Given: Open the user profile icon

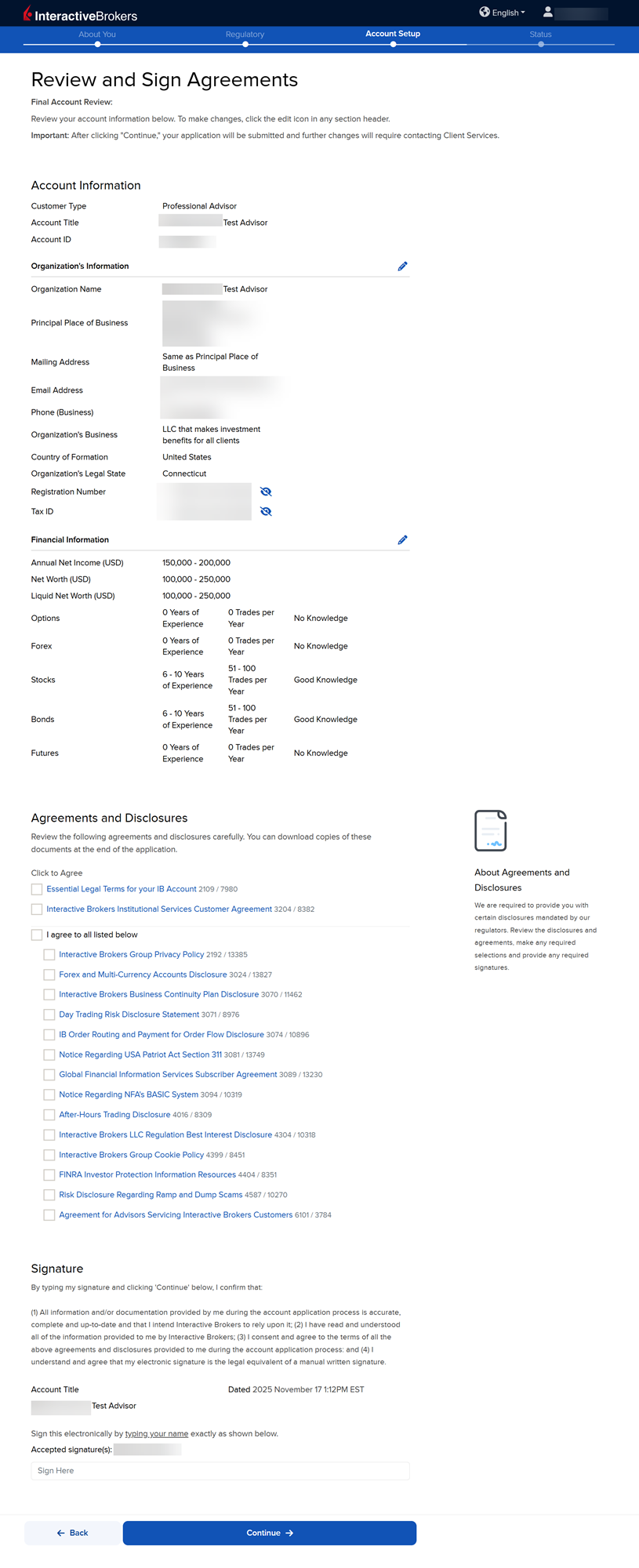Looking at the screenshot, I should click(x=548, y=12).
